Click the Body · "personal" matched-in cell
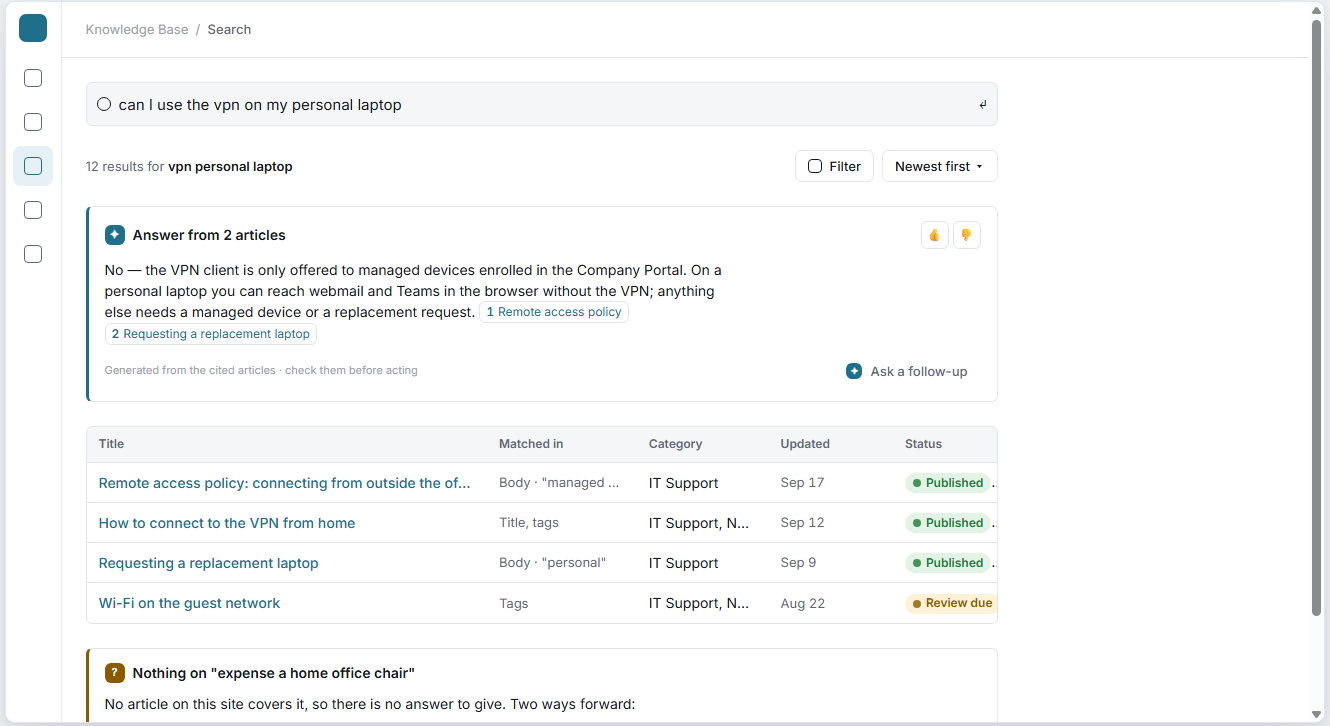This screenshot has height=726, width=1330. [x=553, y=563]
